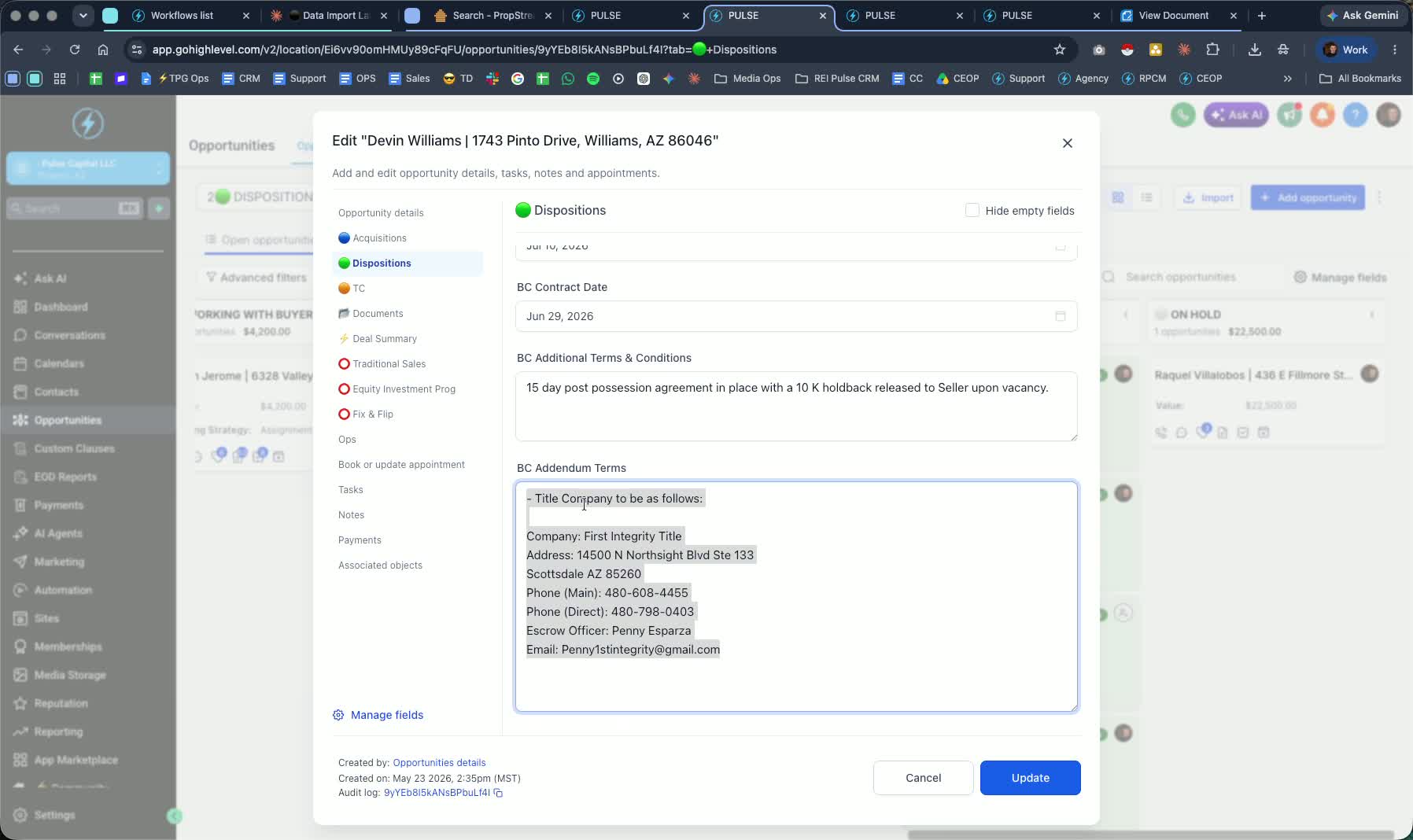
Task: Open the browser extensions puzzle icon
Action: [x=1212, y=50]
